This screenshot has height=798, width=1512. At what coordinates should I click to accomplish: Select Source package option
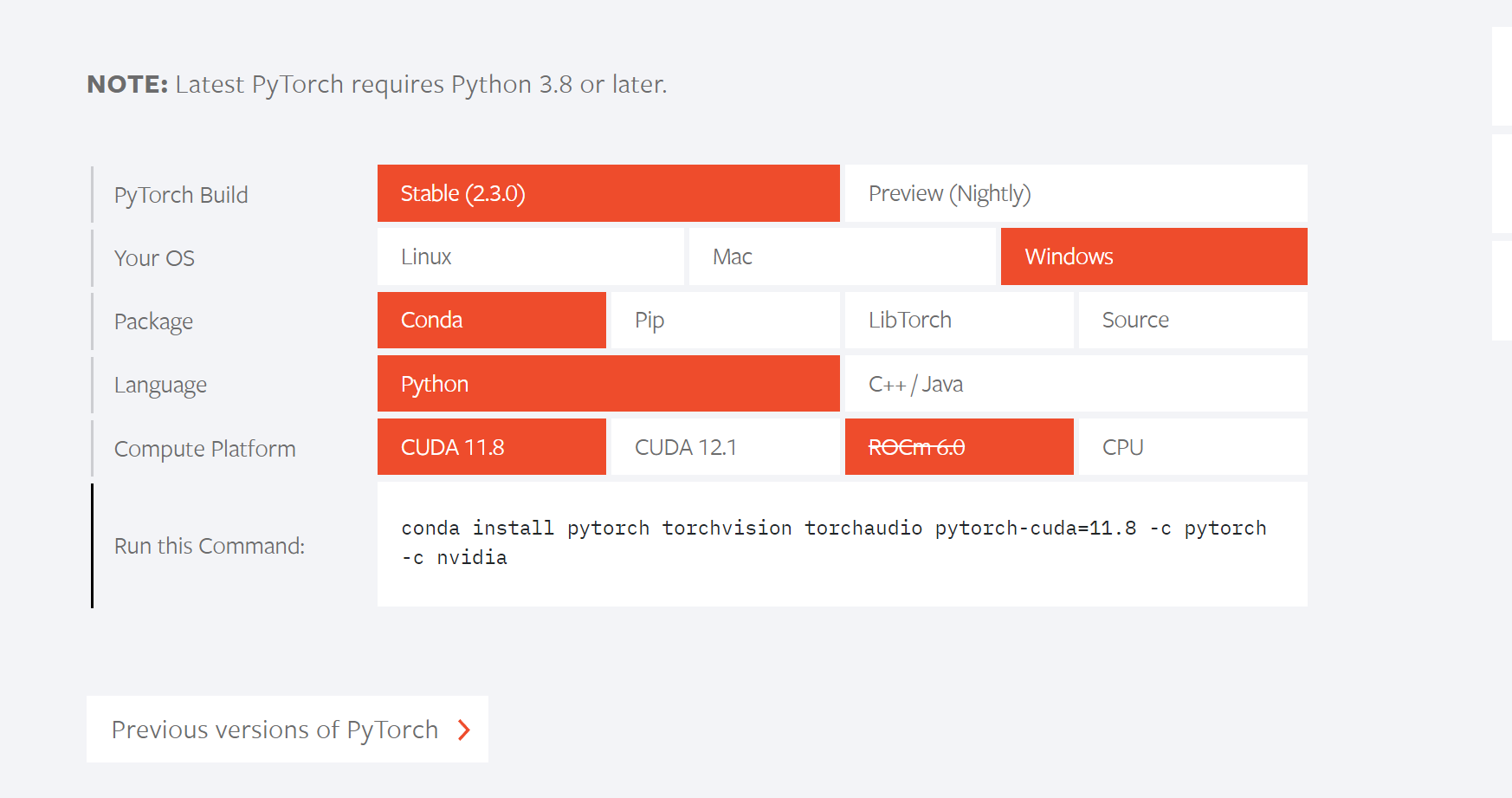click(x=1193, y=320)
